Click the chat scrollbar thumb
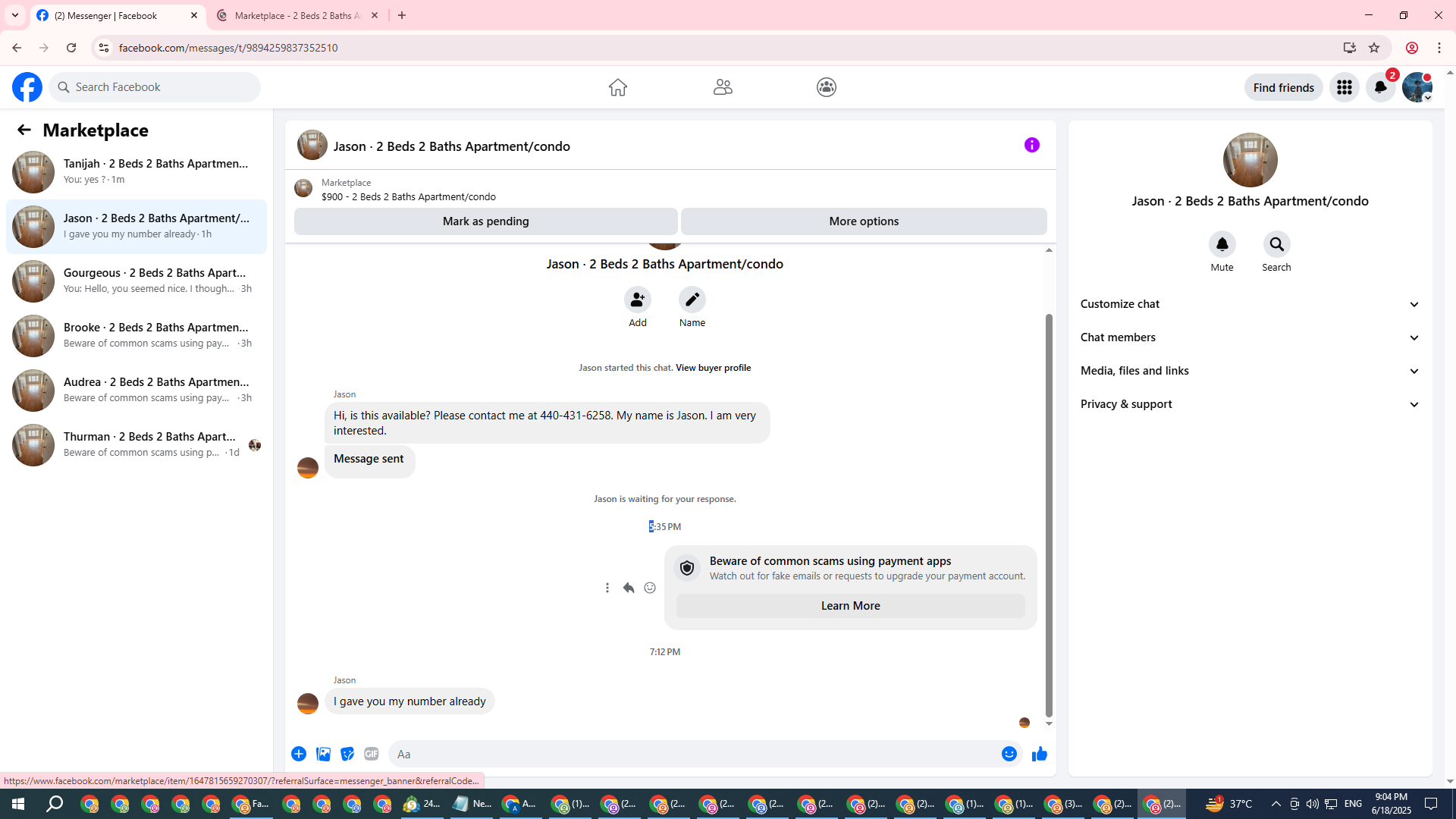Viewport: 1456px width, 819px height. click(x=1049, y=516)
